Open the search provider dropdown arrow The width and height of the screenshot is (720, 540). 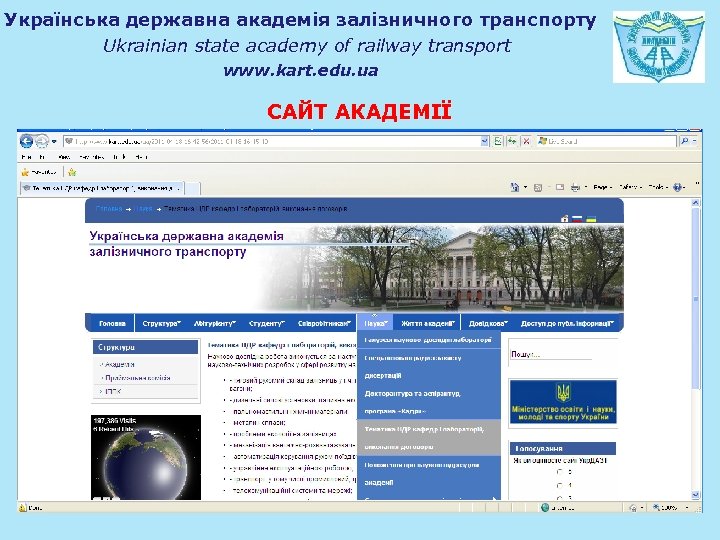695,141
